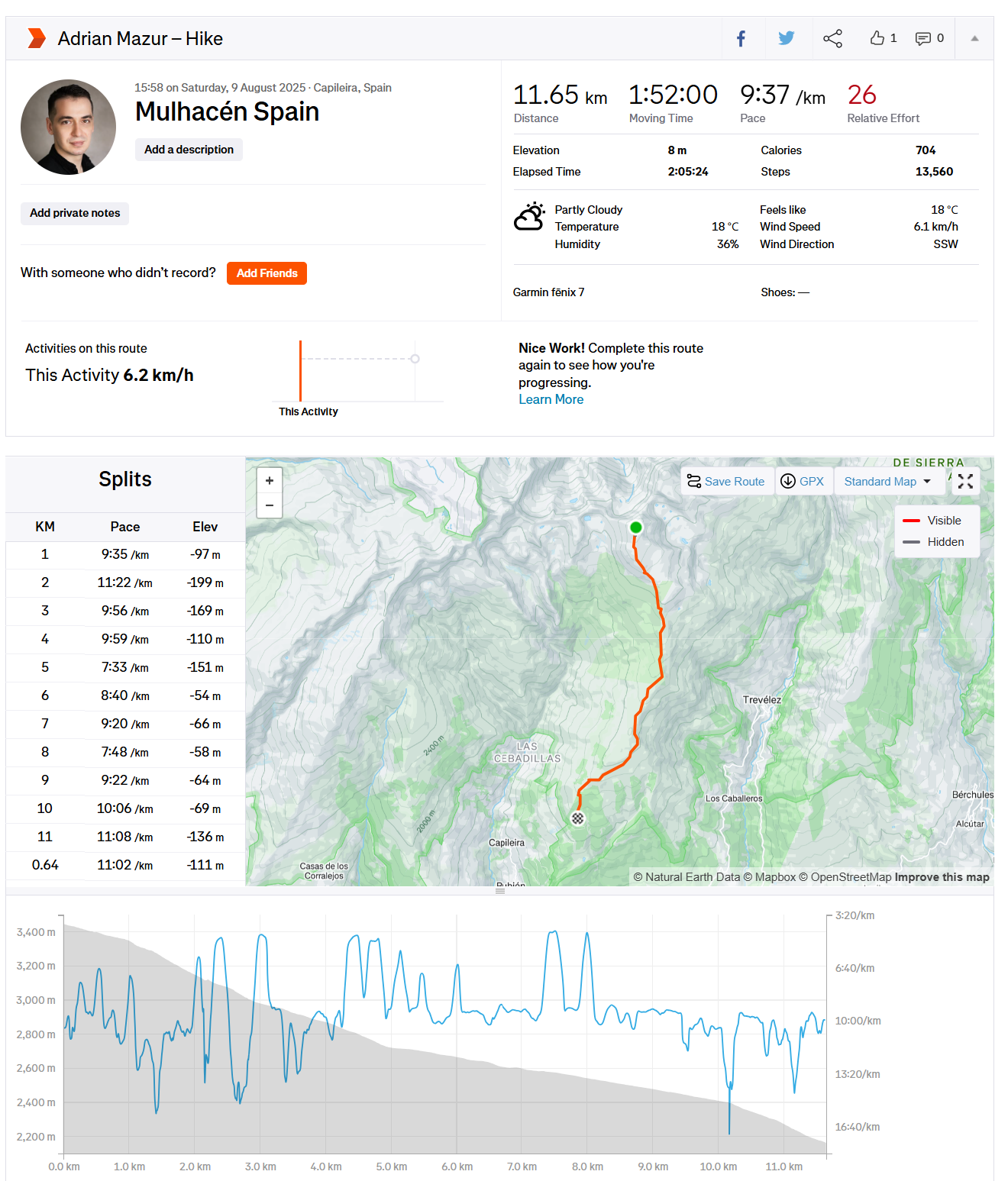
Task: Share activity on Twitter
Action: tap(786, 38)
